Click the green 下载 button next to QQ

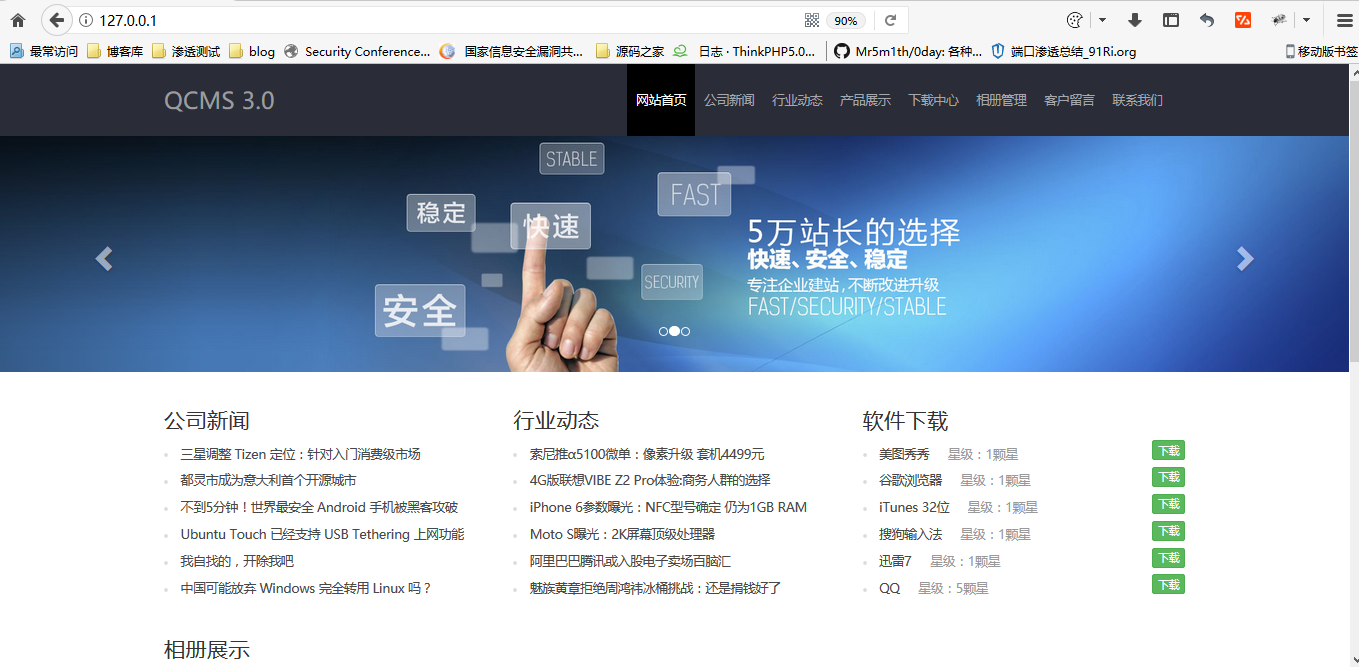click(x=1168, y=584)
